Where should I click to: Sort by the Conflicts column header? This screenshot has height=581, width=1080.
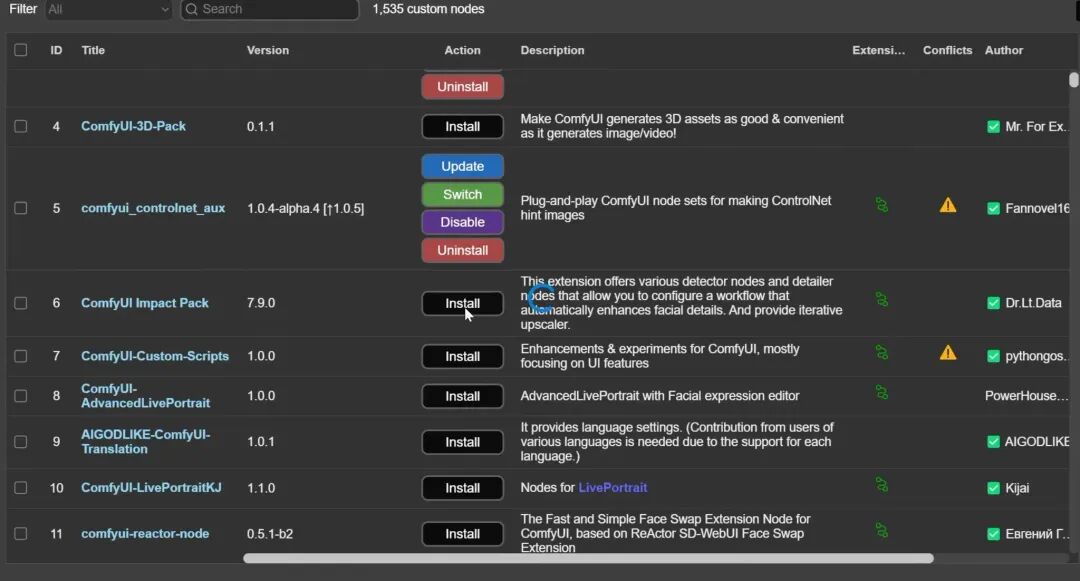click(948, 50)
